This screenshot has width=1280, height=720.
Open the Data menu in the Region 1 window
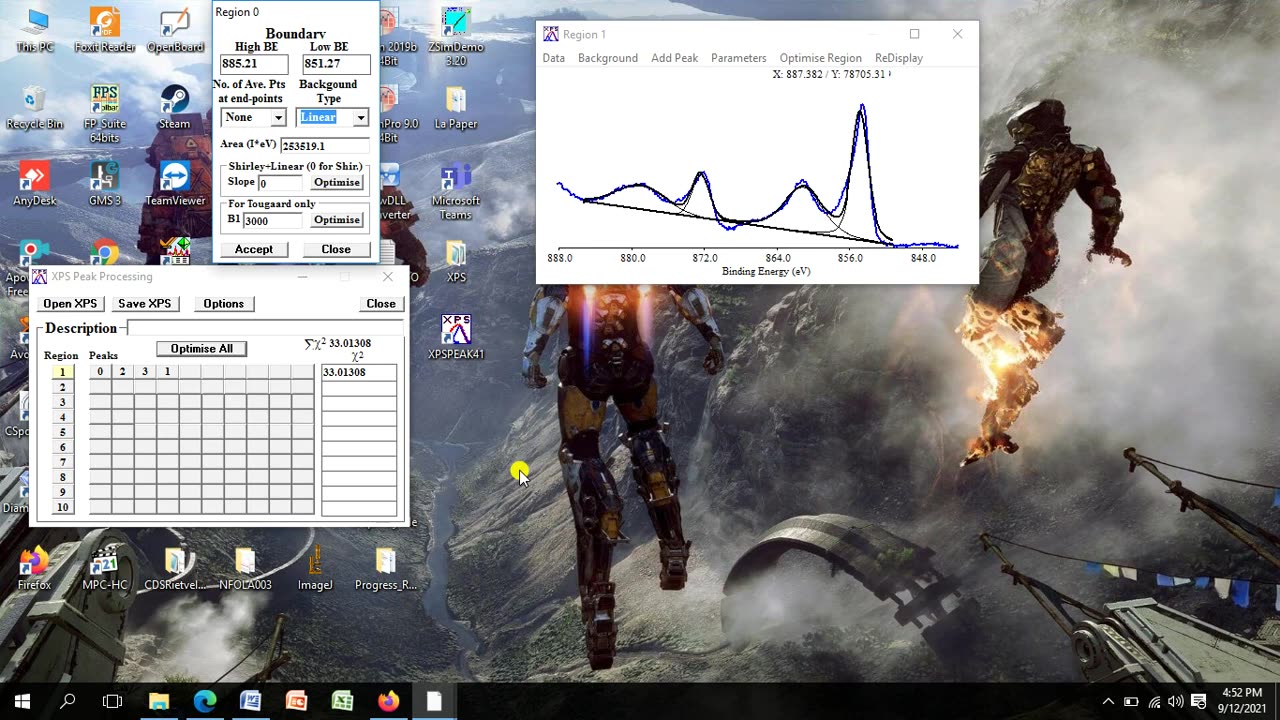coord(553,58)
